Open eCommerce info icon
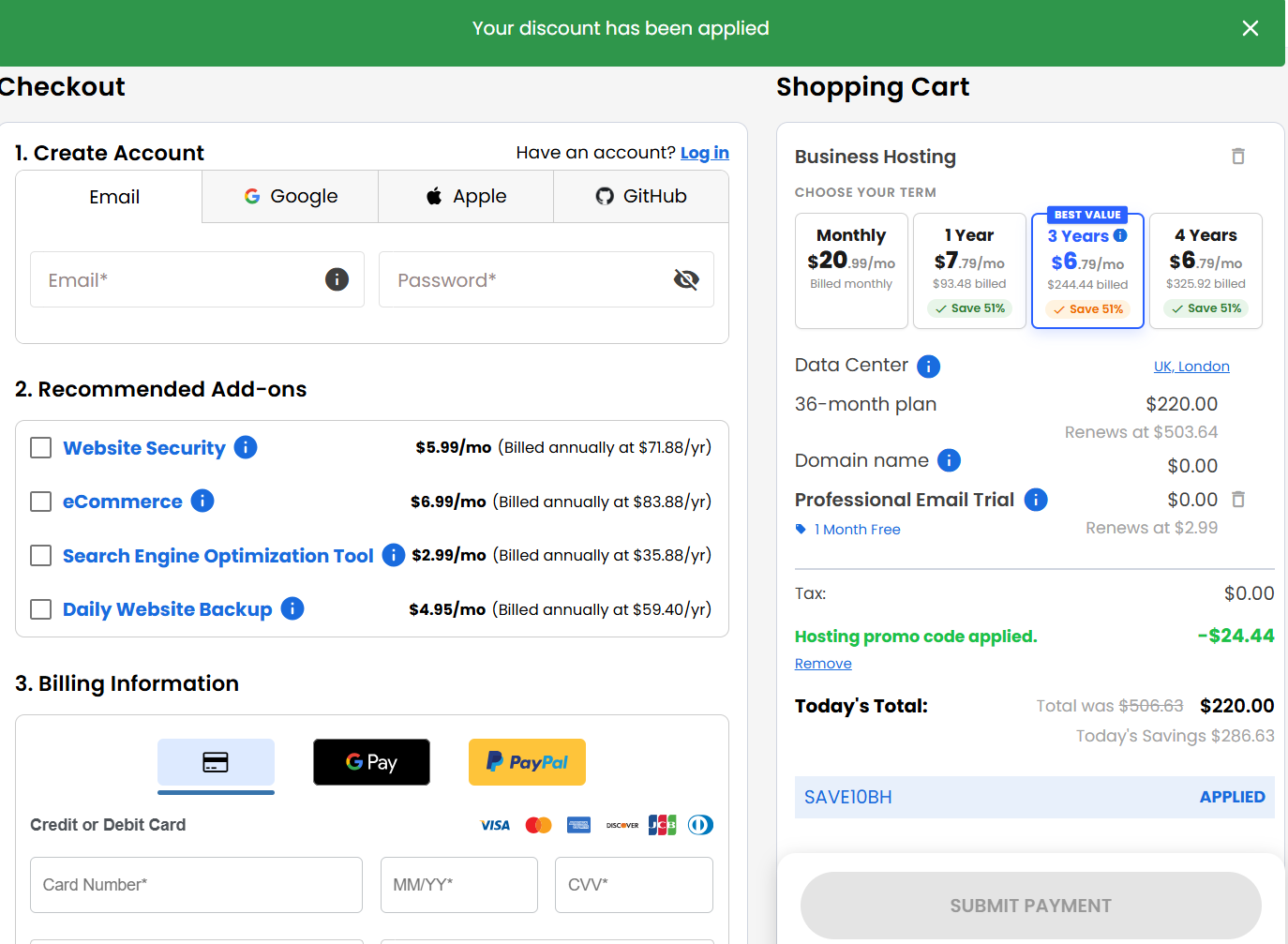The height and width of the screenshot is (944, 1288). click(202, 501)
